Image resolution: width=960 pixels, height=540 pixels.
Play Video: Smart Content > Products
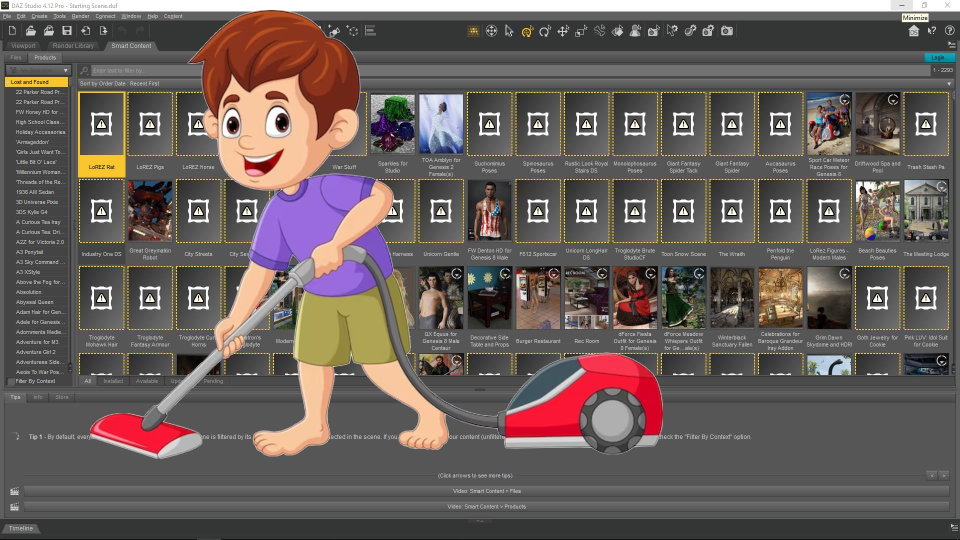click(x=486, y=506)
